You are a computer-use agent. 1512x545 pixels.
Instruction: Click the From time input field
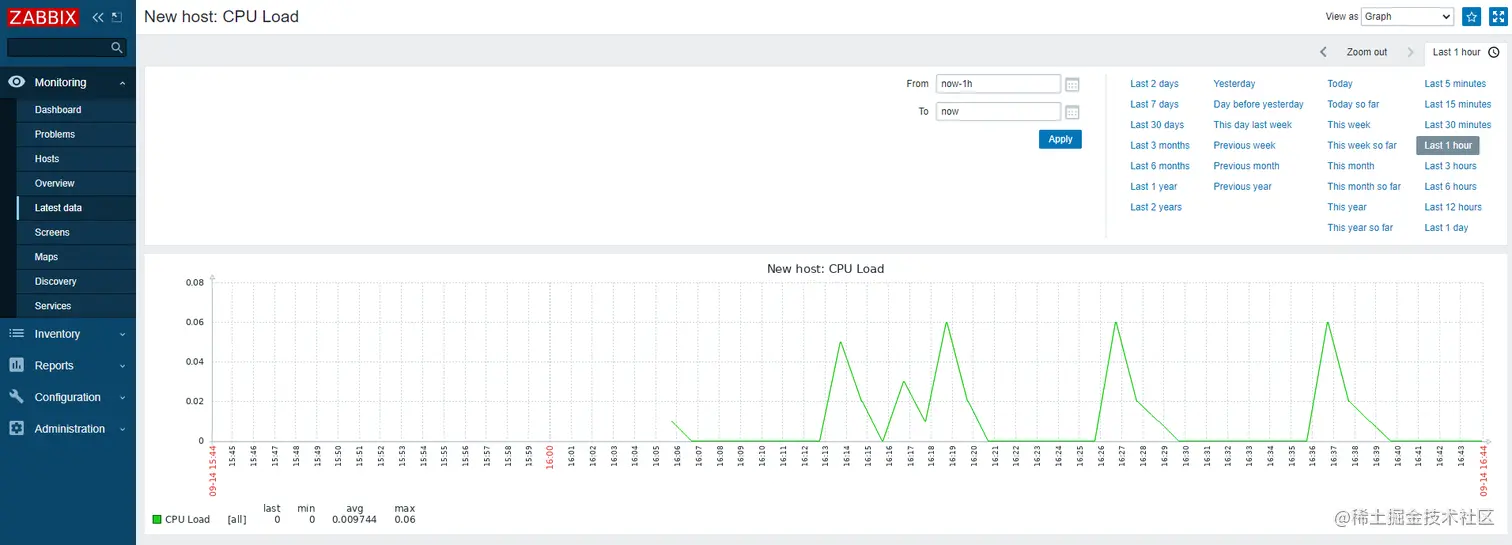[998, 84]
